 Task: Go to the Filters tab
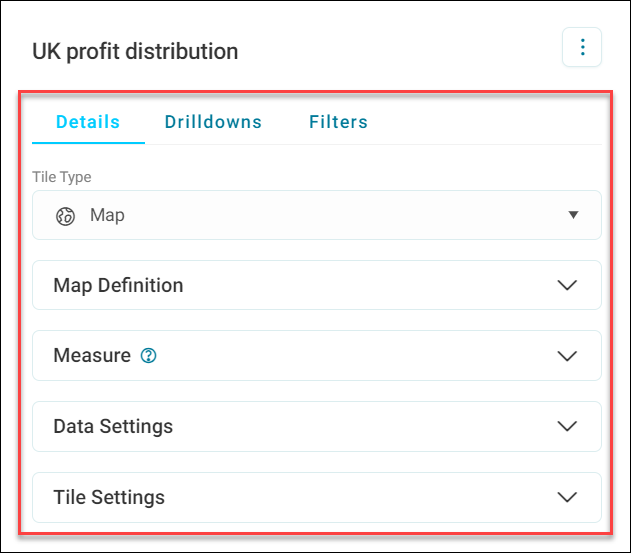click(x=338, y=122)
